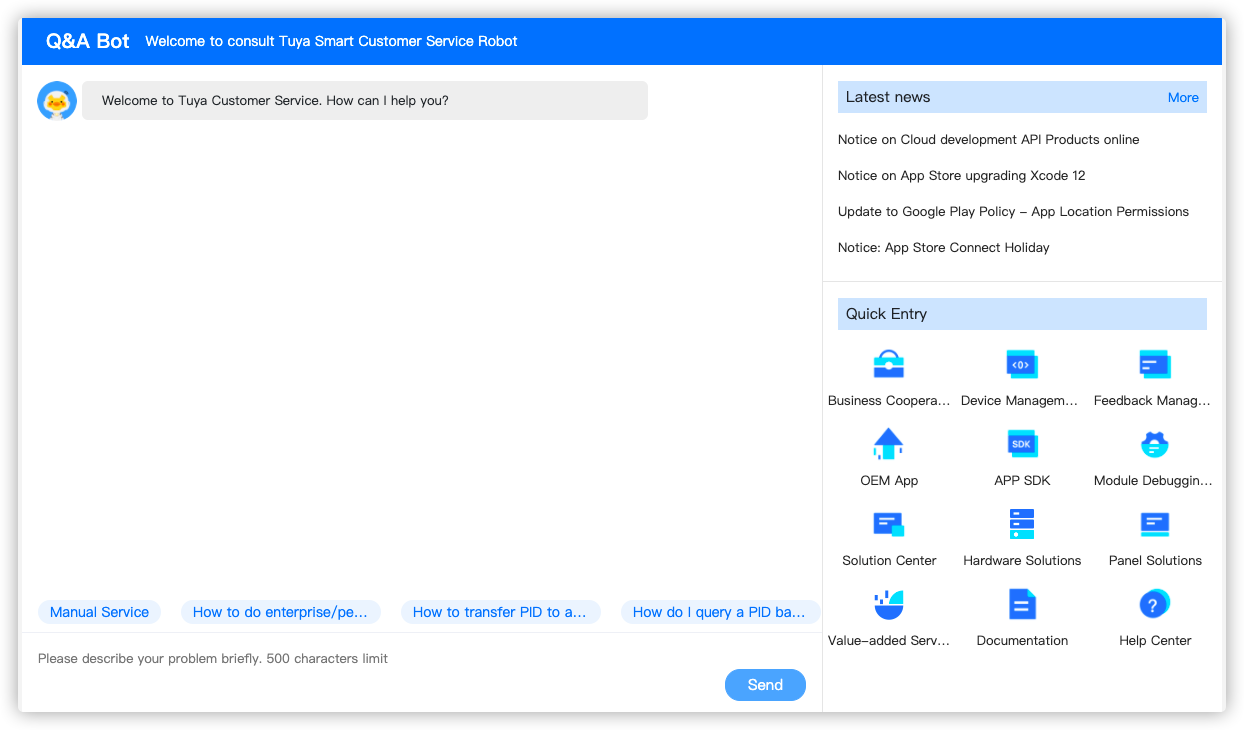
Task: Select the 'How to do enterprise/pe...' suggestion
Action: [280, 612]
